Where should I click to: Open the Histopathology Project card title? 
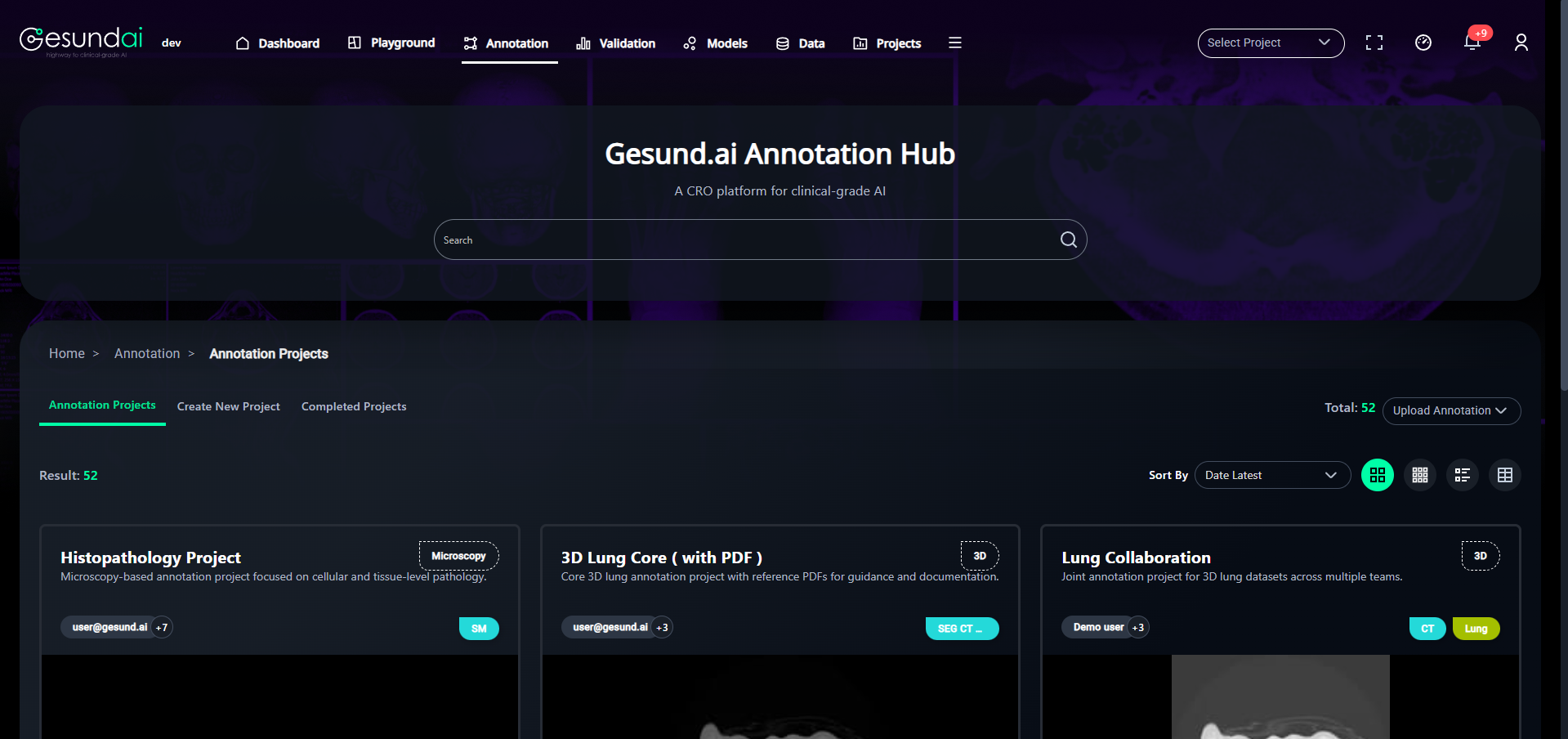click(x=150, y=558)
